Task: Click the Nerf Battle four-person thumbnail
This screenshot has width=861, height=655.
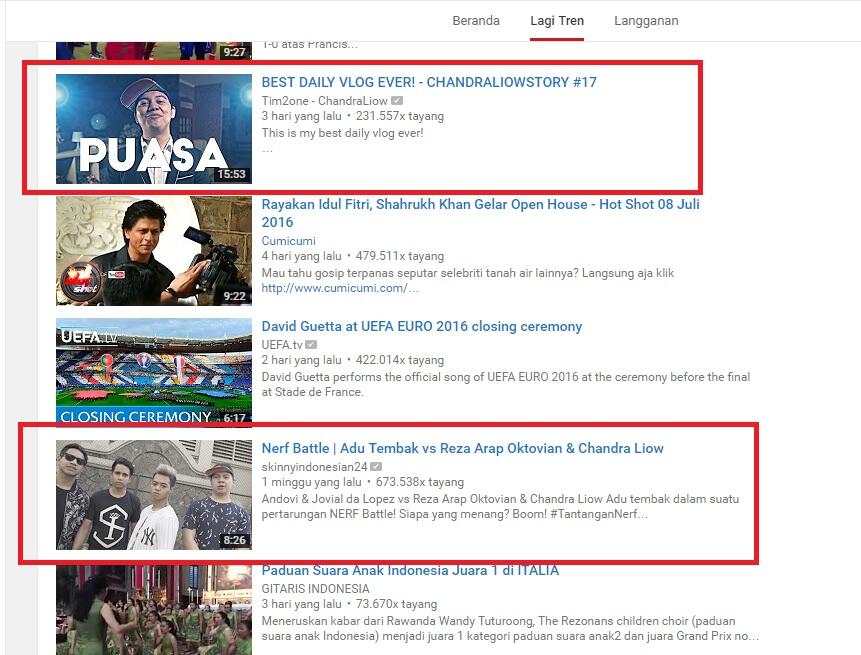Action: coord(154,495)
